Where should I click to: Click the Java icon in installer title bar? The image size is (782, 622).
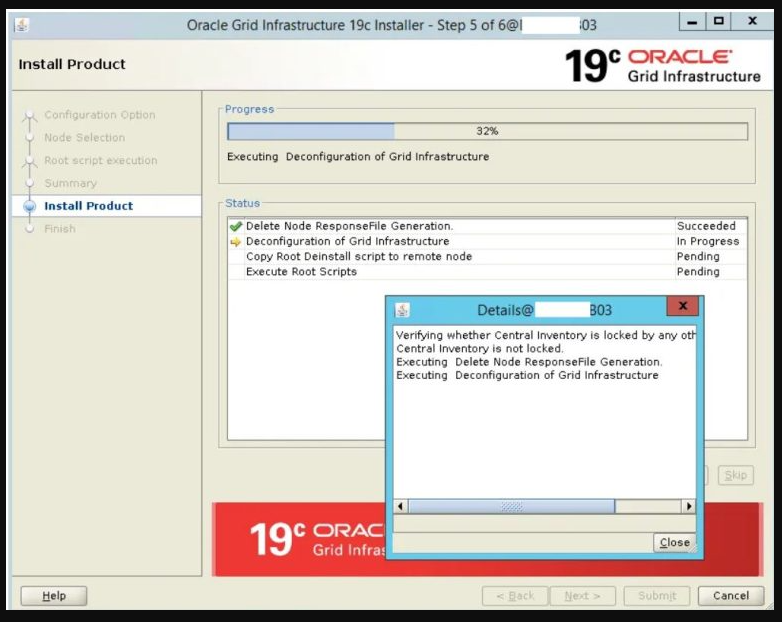[21, 24]
